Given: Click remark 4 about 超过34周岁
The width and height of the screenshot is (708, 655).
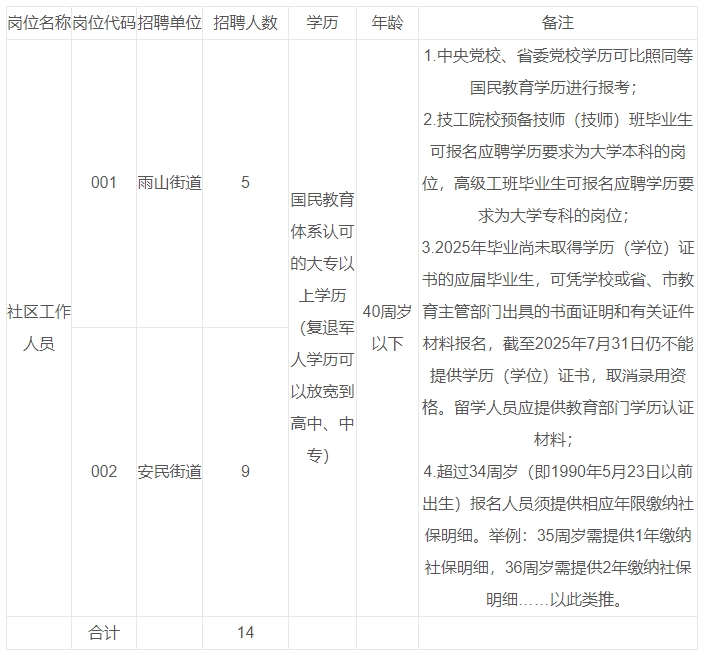Looking at the screenshot, I should (x=558, y=535).
